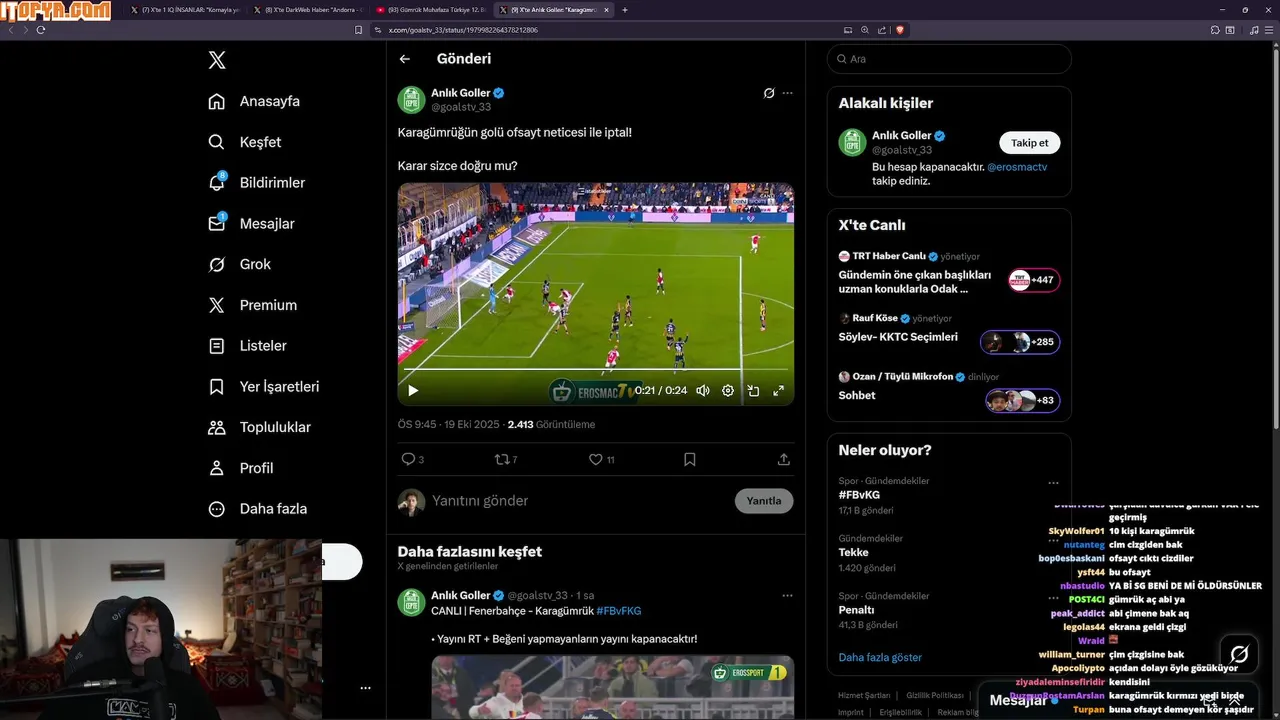This screenshot has width=1280, height=720.
Task: Open the Tekke trending topic
Action: point(853,553)
